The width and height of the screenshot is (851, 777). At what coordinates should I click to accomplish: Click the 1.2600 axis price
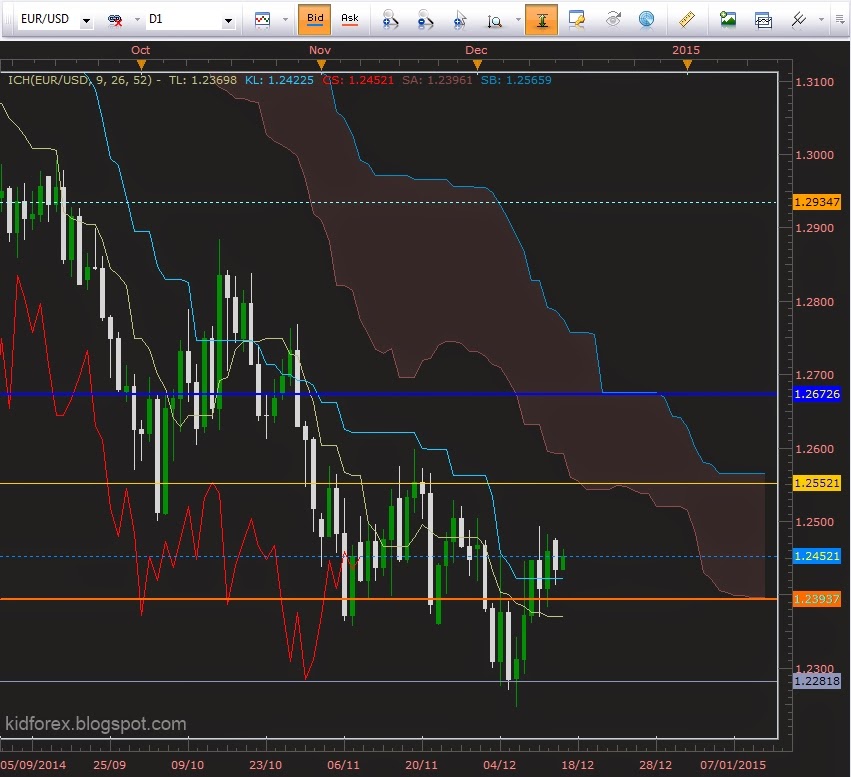(x=814, y=449)
